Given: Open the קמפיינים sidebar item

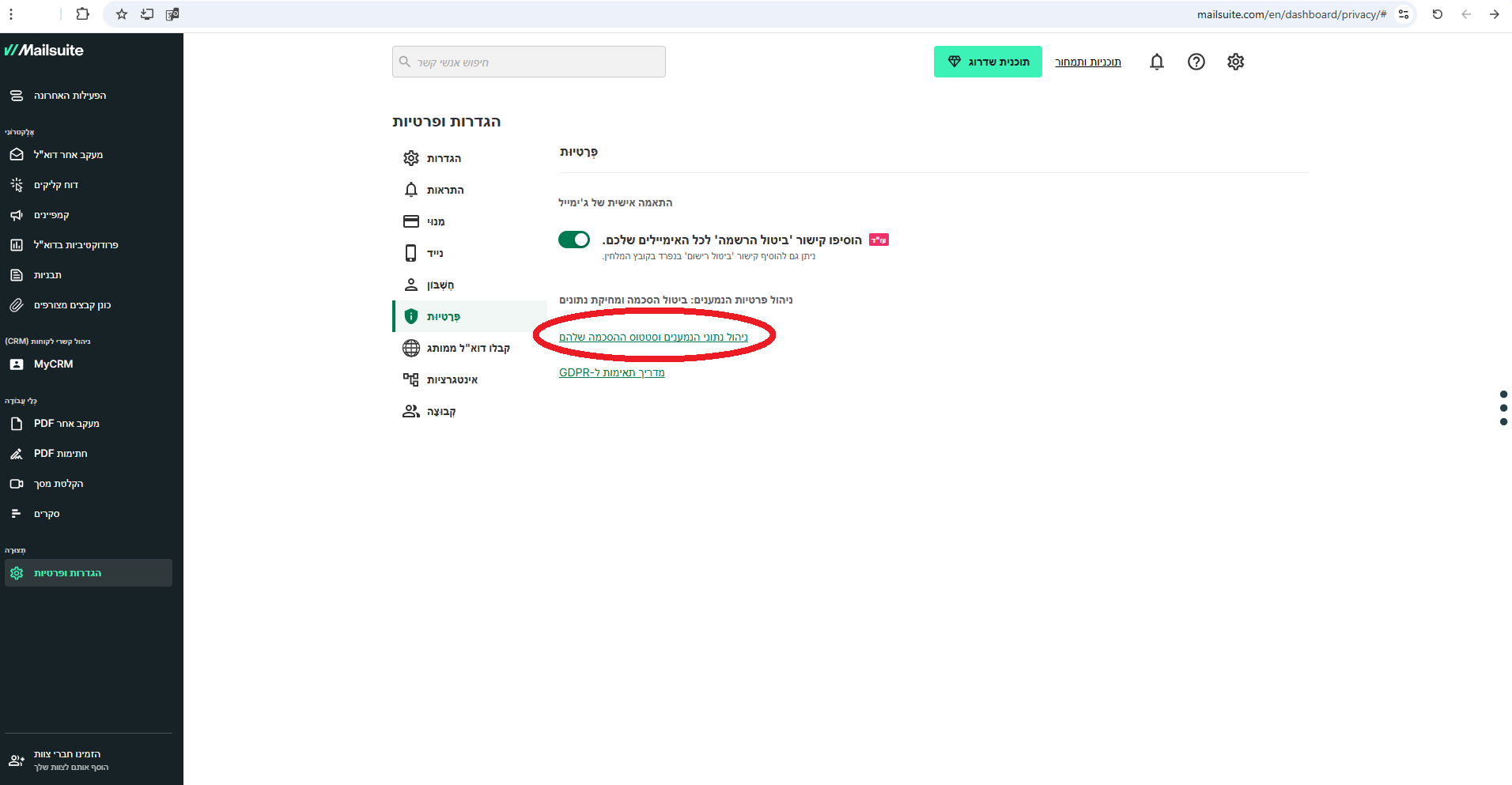Looking at the screenshot, I should pyautogui.click(x=51, y=215).
